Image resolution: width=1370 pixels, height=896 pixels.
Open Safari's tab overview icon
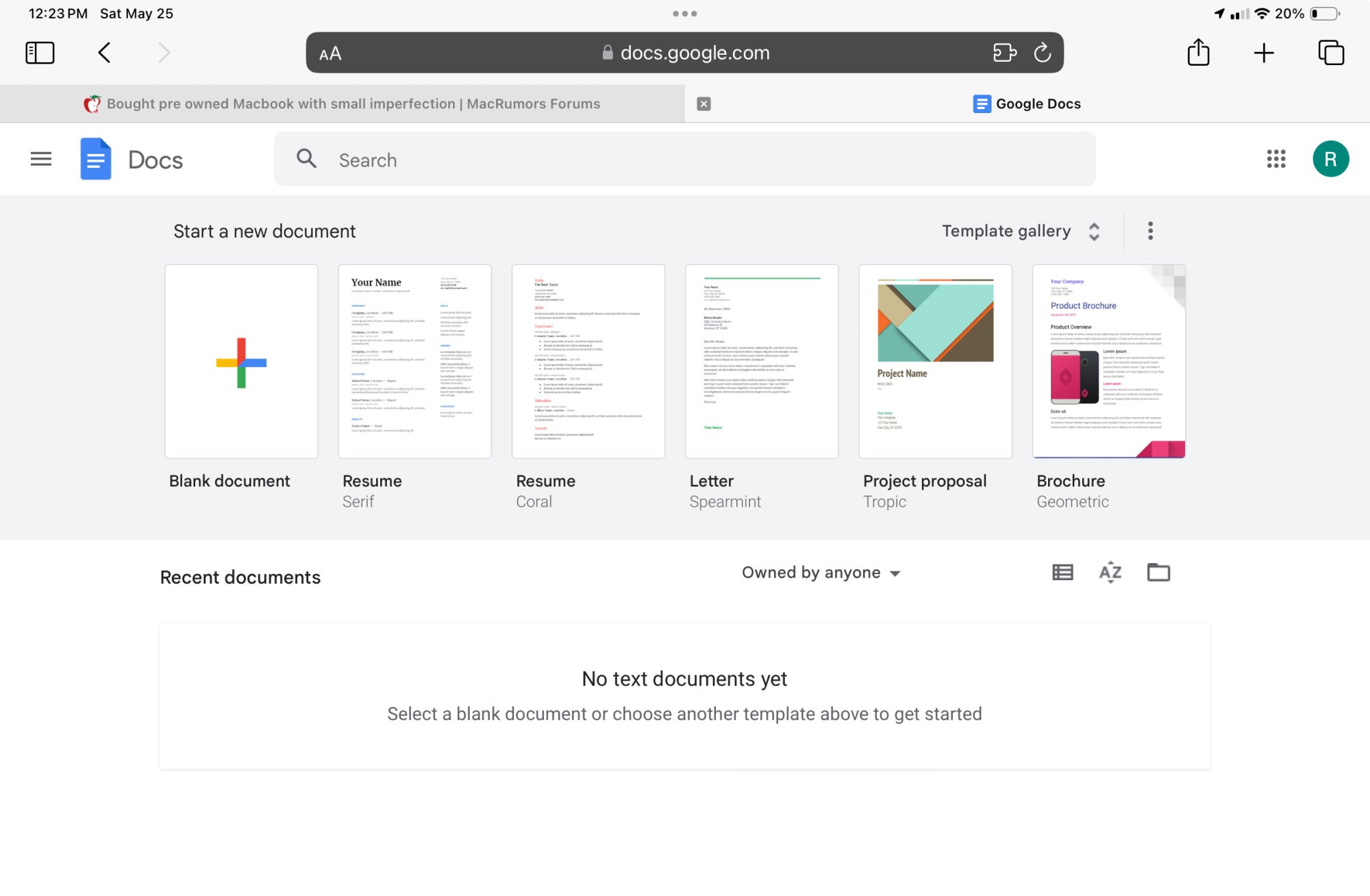click(x=1331, y=53)
